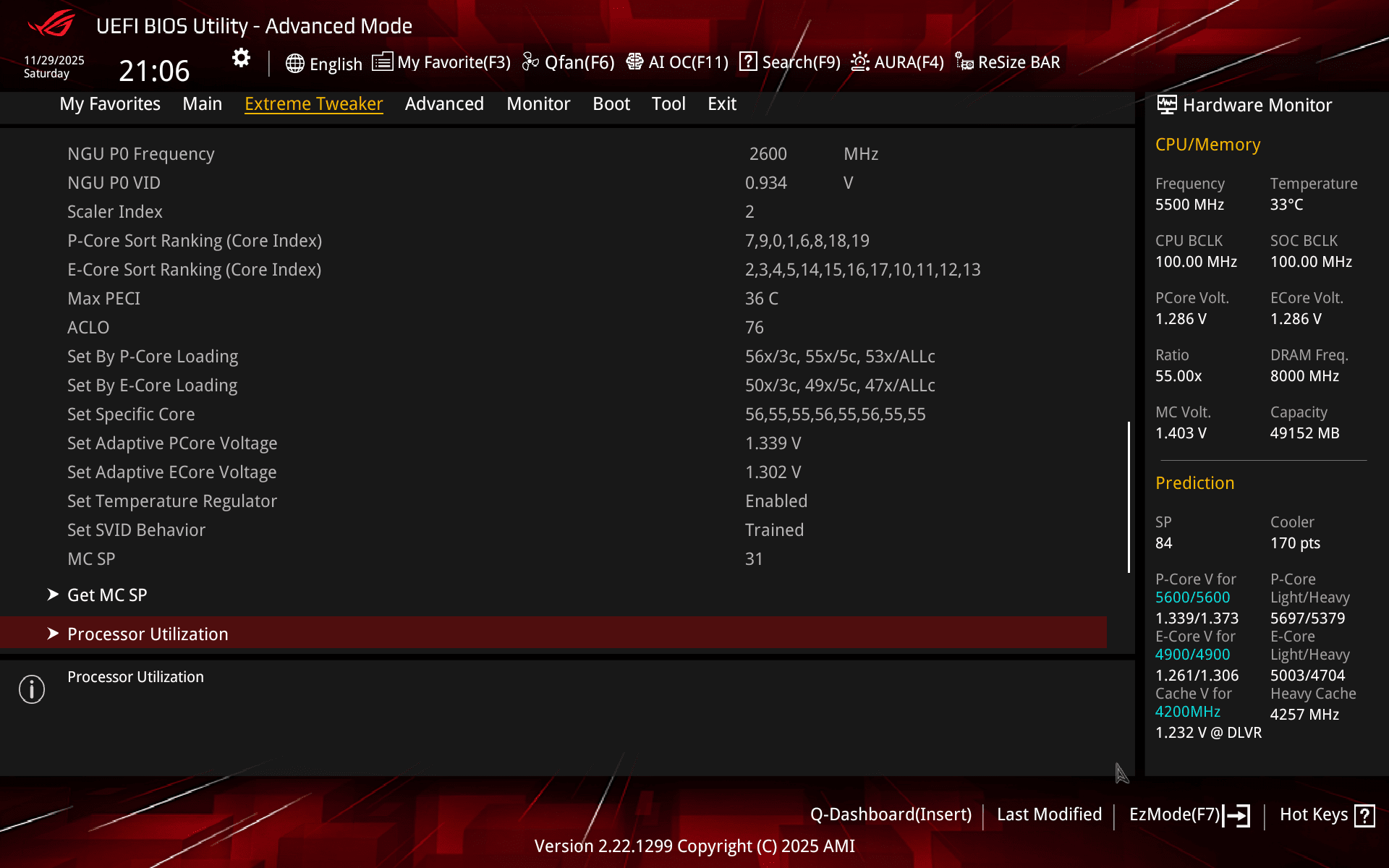Viewport: 1389px width, 868px height.
Task: Click the settings gear icon near clock
Action: [241, 58]
